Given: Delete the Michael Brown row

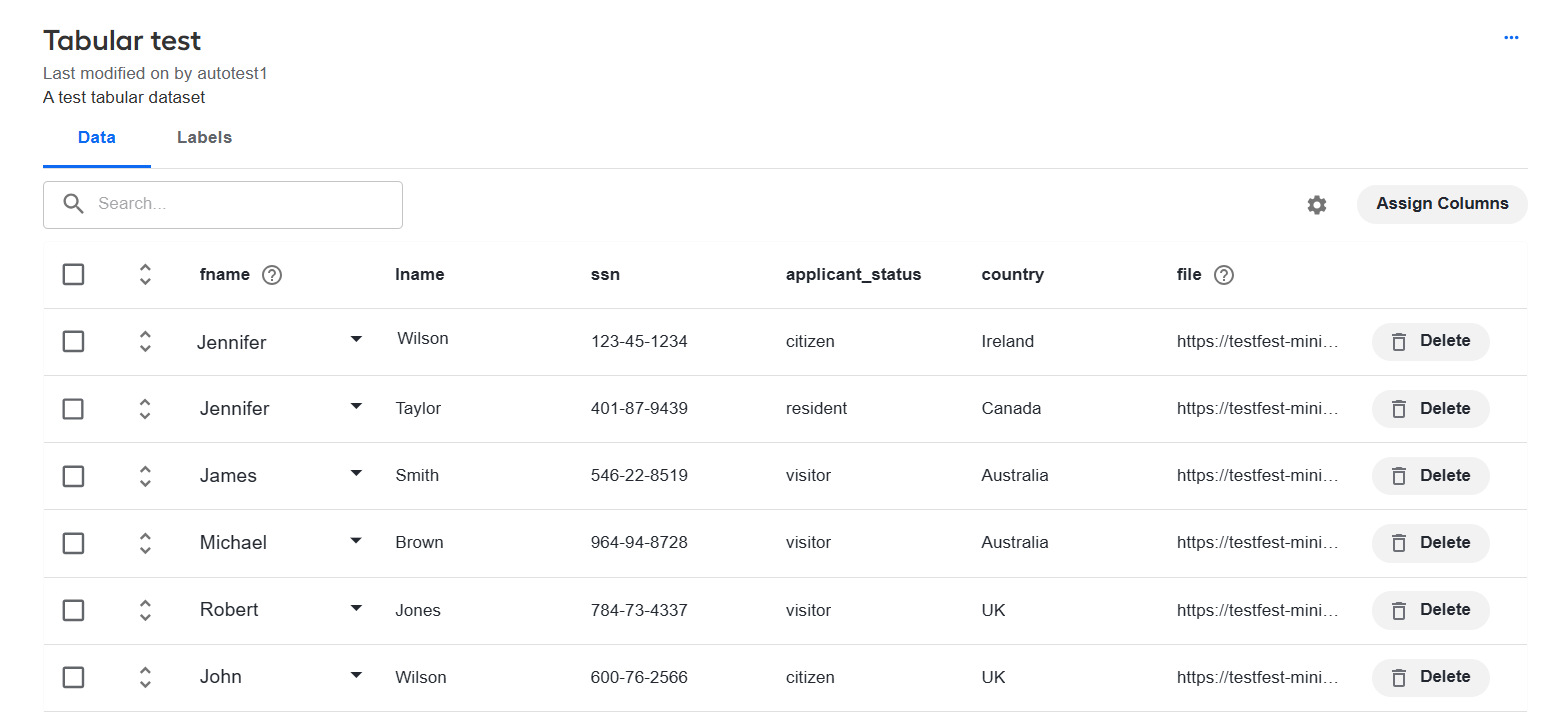Looking at the screenshot, I should pos(1430,543).
